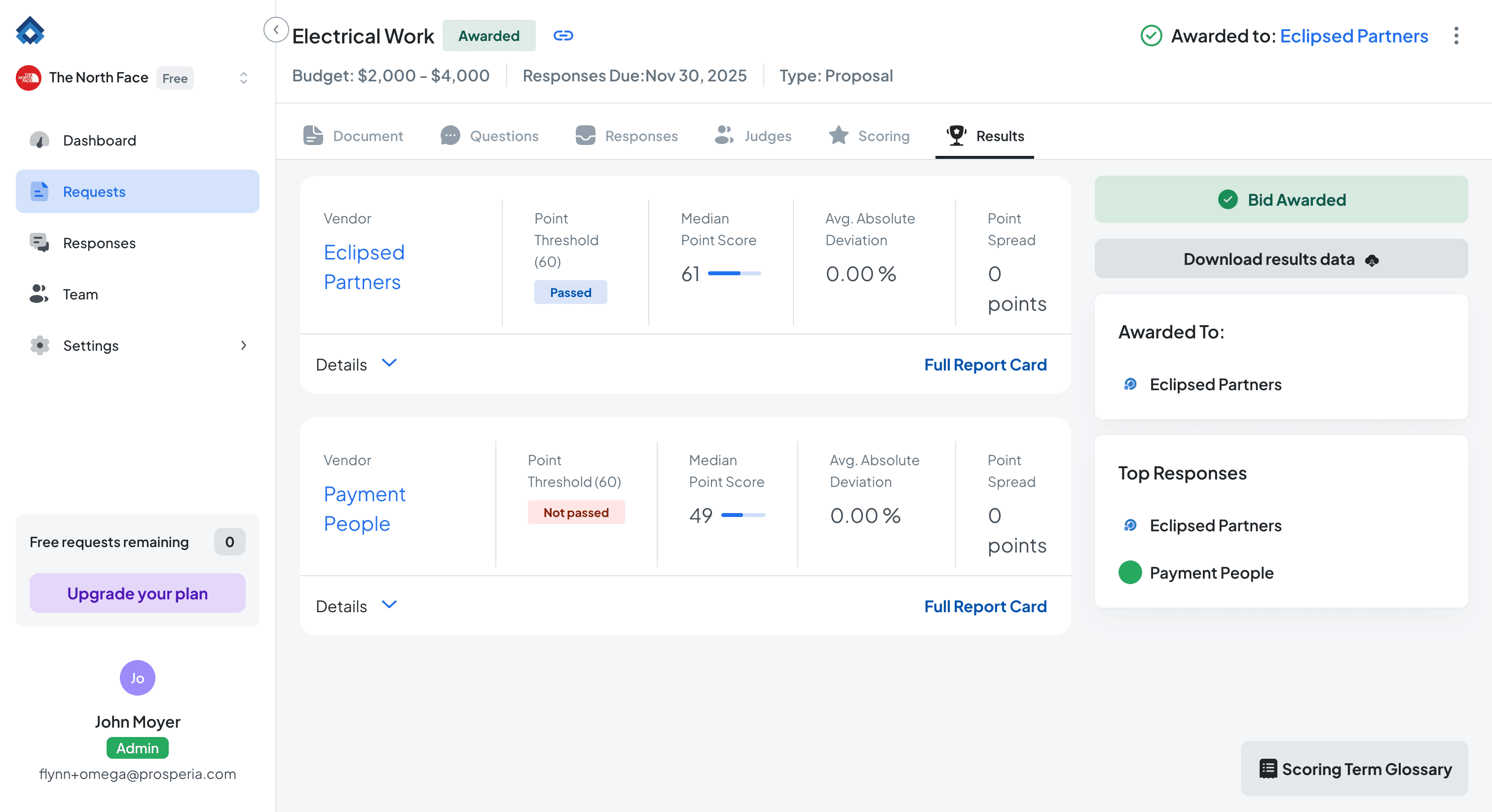Click Download results data button
Image resolution: width=1492 pixels, height=812 pixels.
point(1281,259)
